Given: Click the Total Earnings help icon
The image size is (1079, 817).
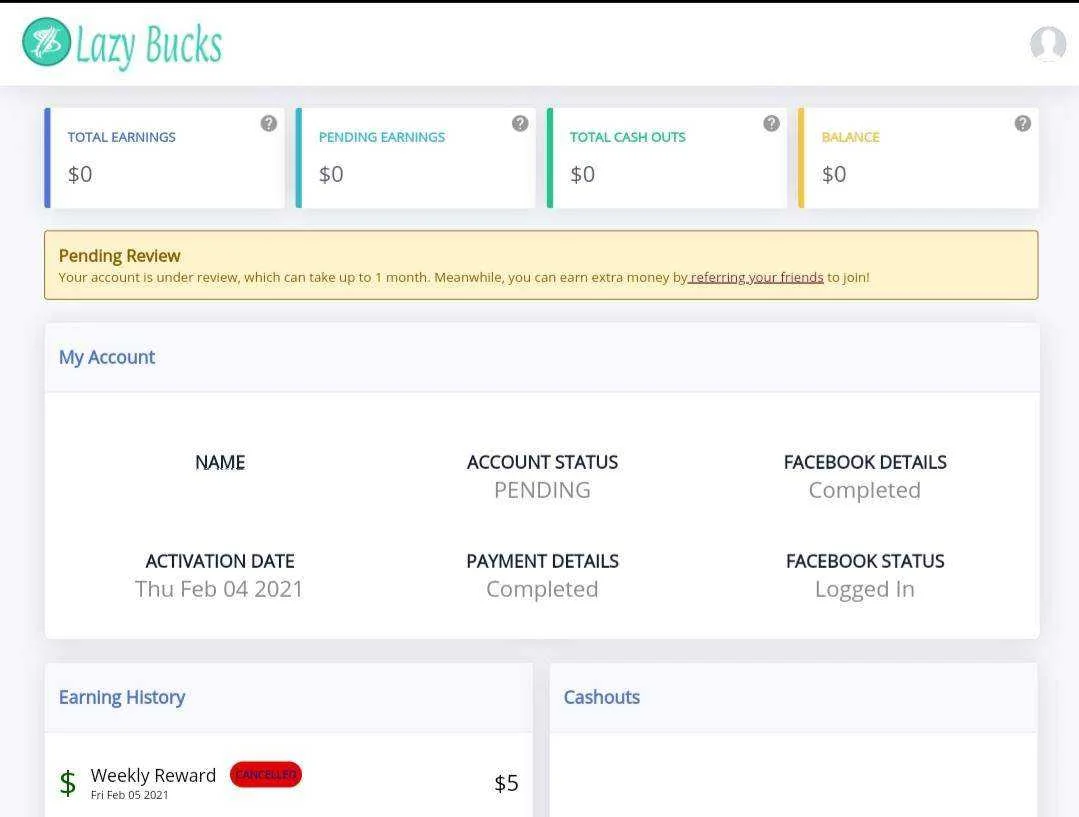Looking at the screenshot, I should tap(268, 123).
